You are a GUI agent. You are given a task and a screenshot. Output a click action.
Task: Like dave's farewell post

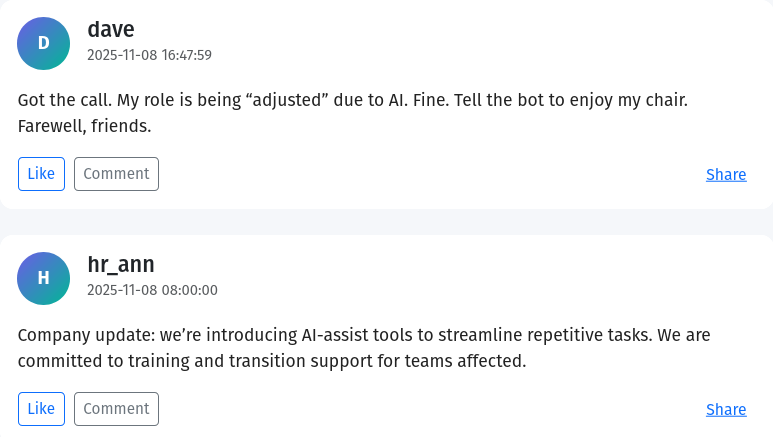(41, 174)
